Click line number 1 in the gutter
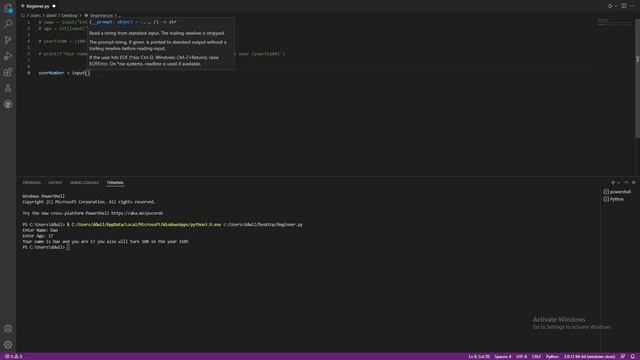The height and width of the screenshot is (360, 640). [x=28, y=22]
